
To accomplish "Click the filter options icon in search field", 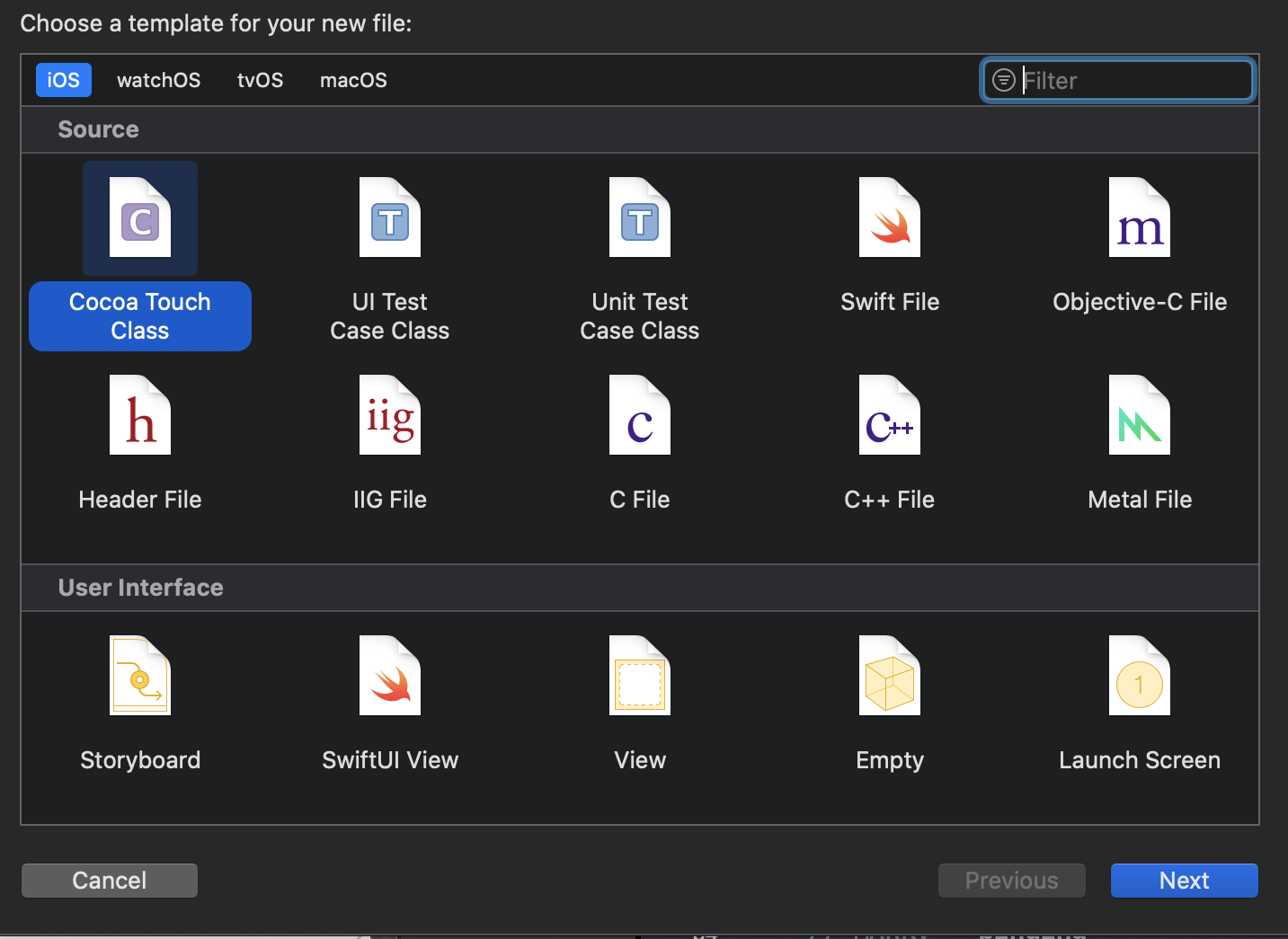I will click(1004, 80).
